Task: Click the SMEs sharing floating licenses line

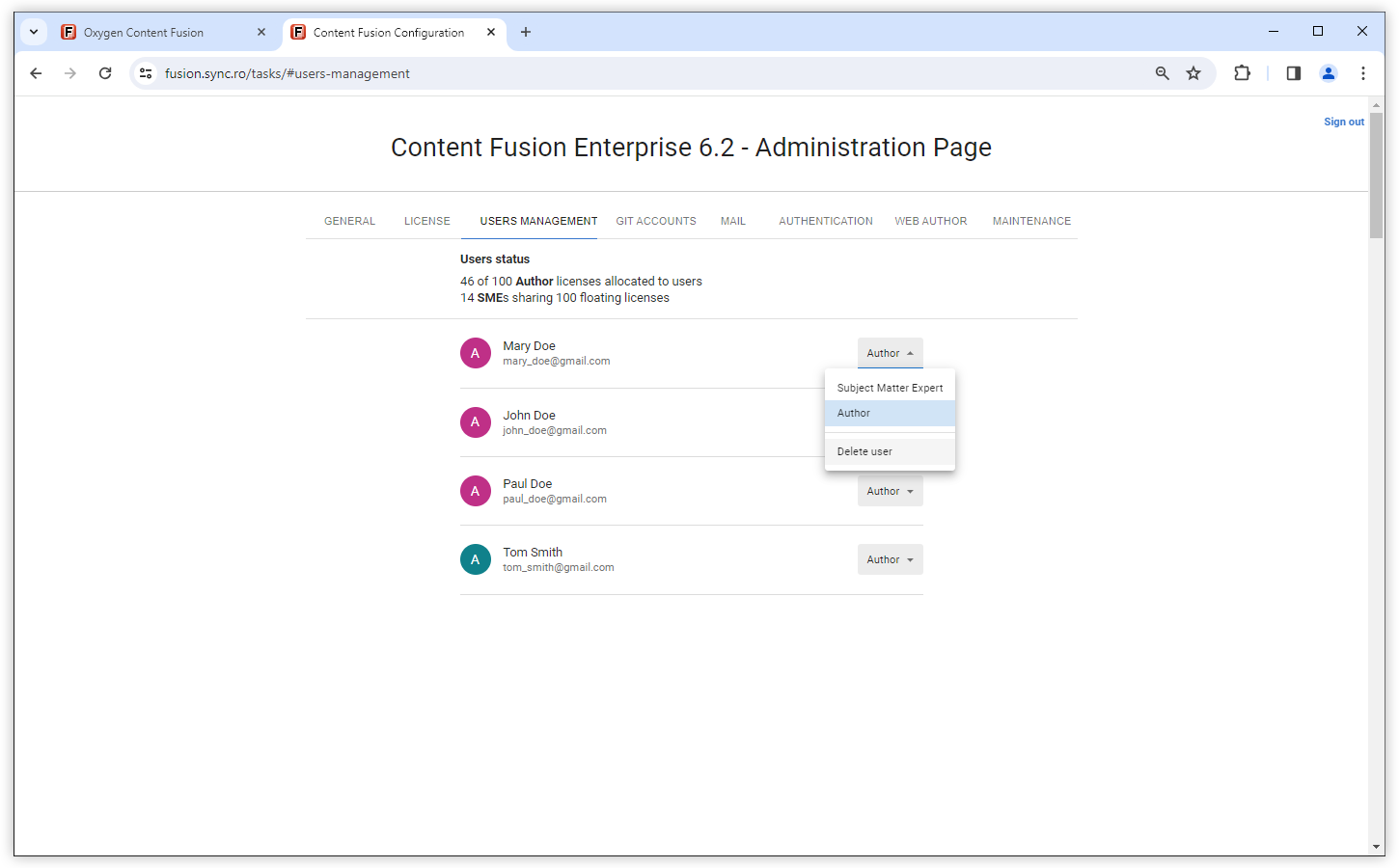Action: 564,298
